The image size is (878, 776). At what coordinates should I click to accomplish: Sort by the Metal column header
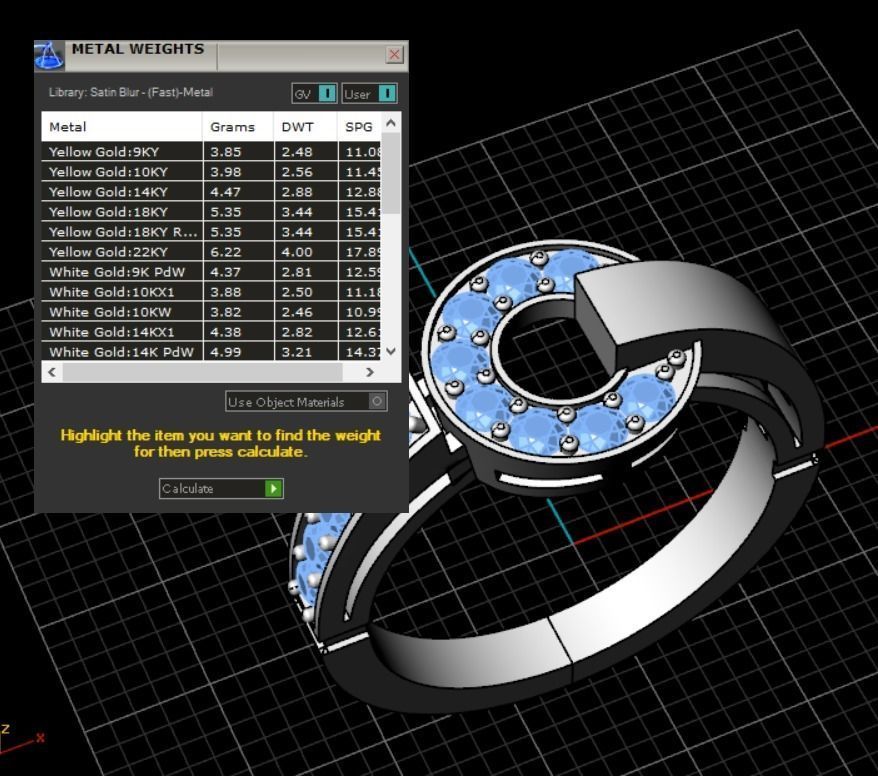(122, 127)
